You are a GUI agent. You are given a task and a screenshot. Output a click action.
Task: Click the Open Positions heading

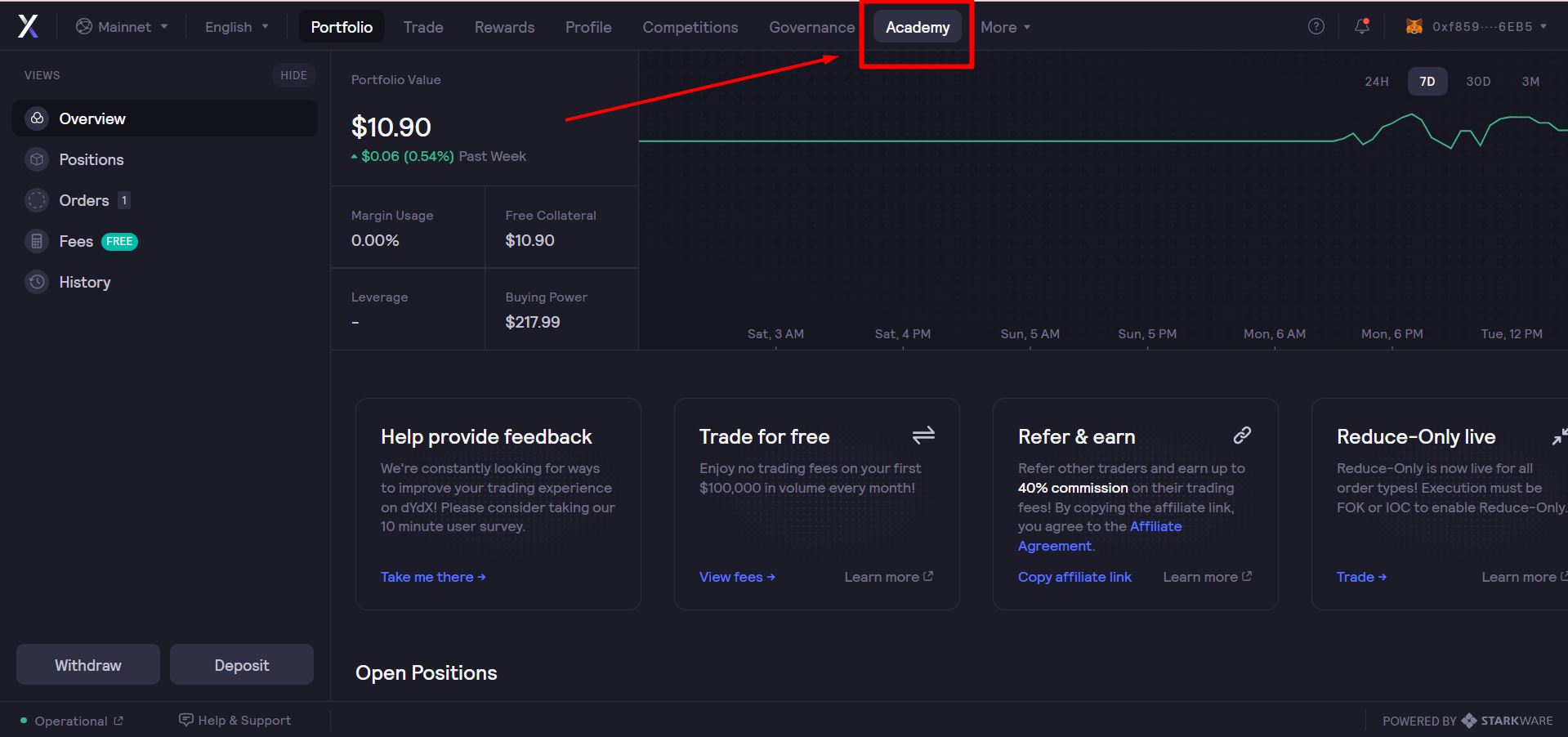click(426, 672)
